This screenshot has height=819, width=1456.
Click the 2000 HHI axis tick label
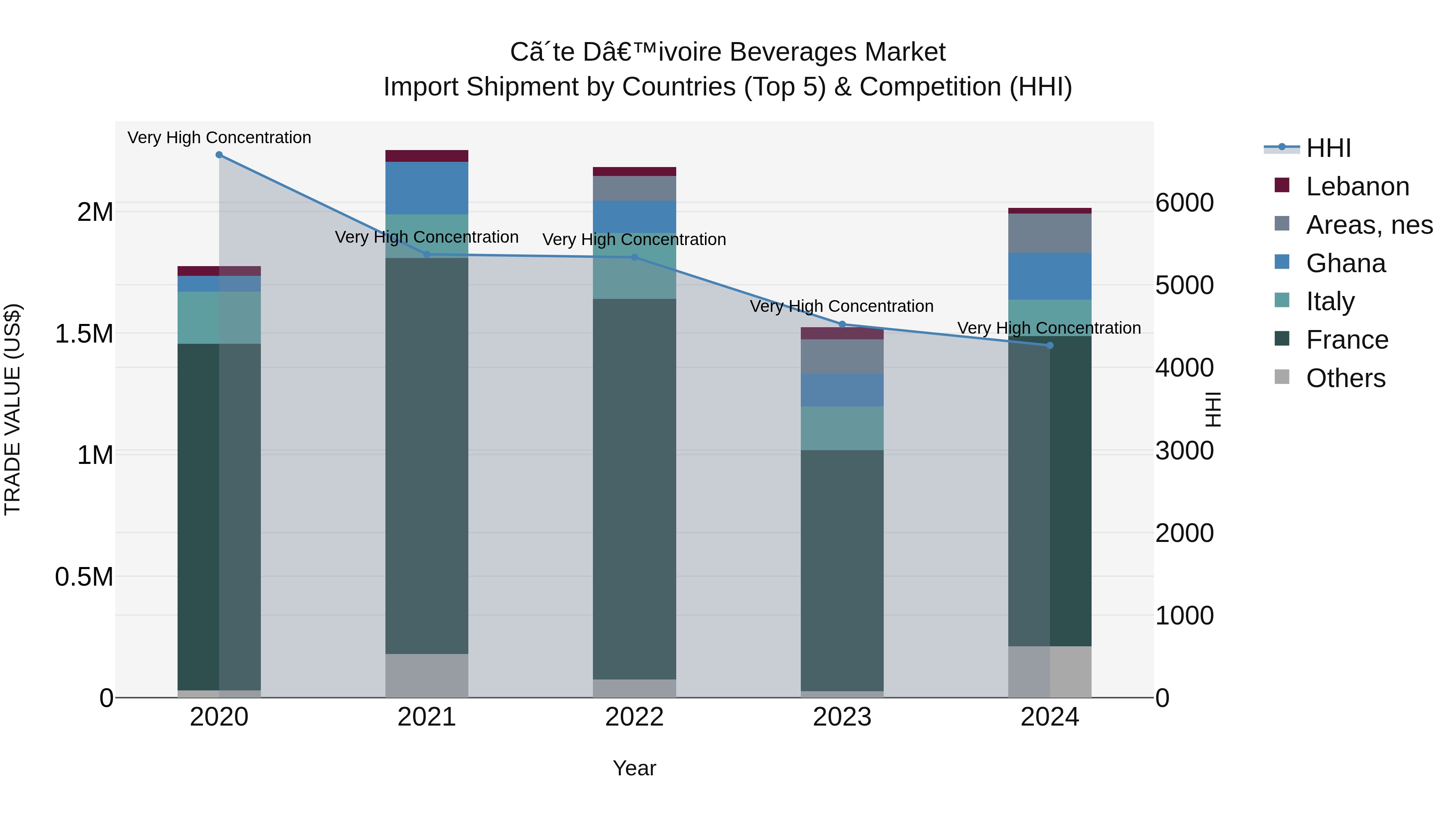coord(1185,533)
